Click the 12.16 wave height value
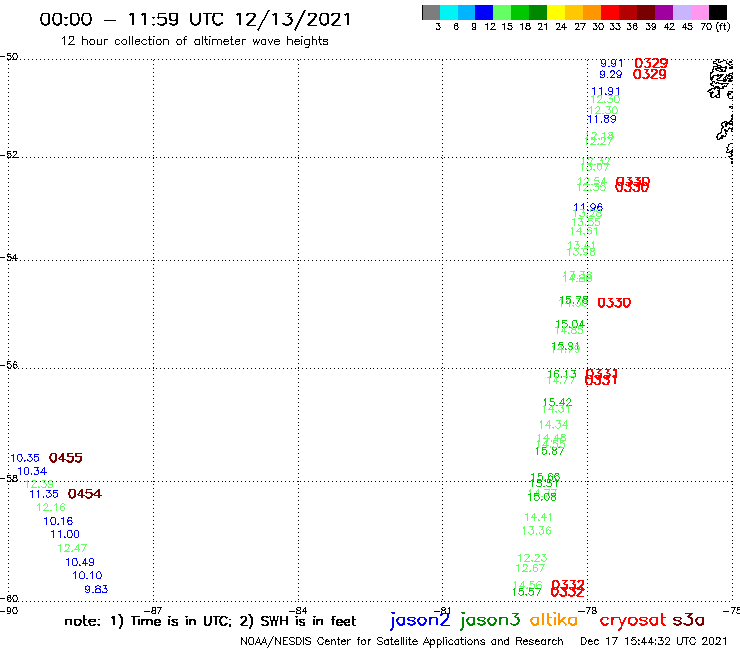740x650 pixels. pos(51,507)
